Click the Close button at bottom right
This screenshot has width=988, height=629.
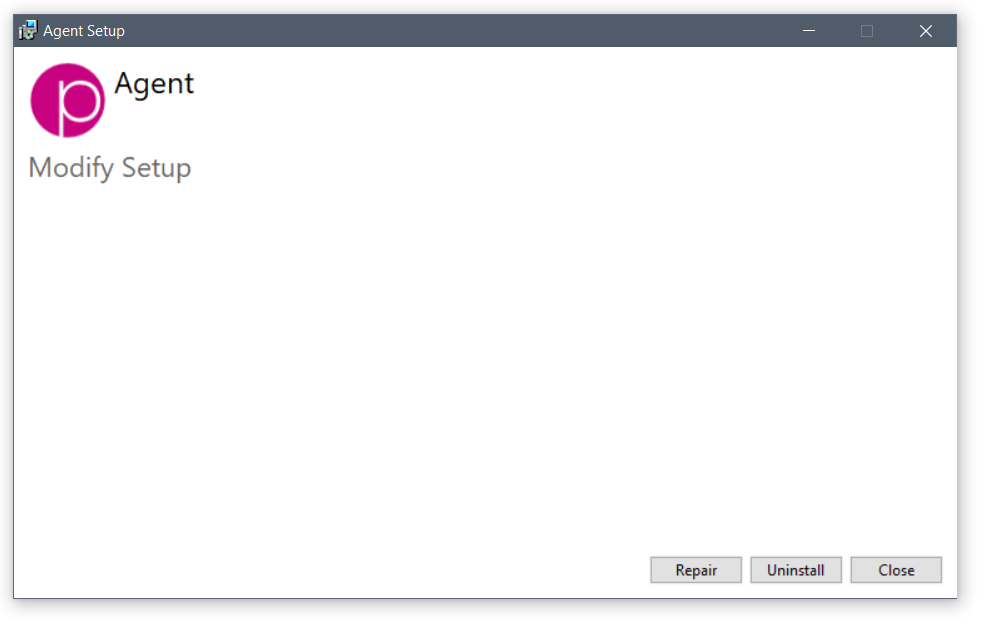click(896, 570)
